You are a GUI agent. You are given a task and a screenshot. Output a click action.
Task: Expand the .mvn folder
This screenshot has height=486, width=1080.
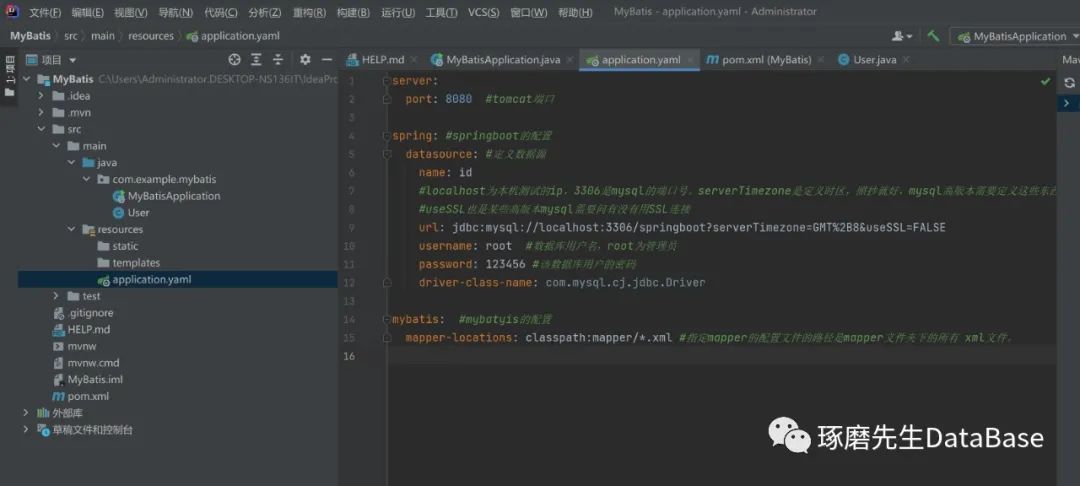point(41,112)
